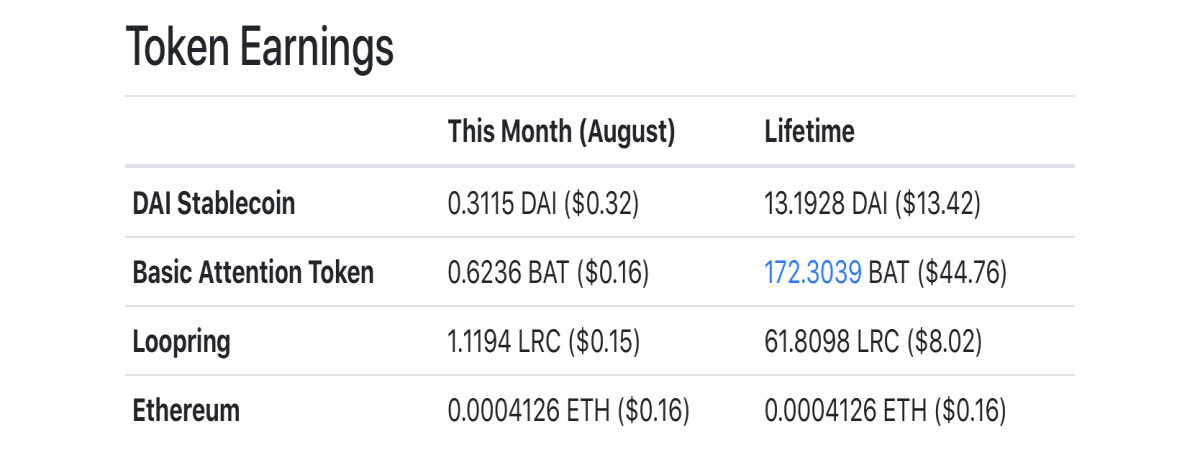
Task: Click the Ethereum row label
Action: (x=186, y=410)
